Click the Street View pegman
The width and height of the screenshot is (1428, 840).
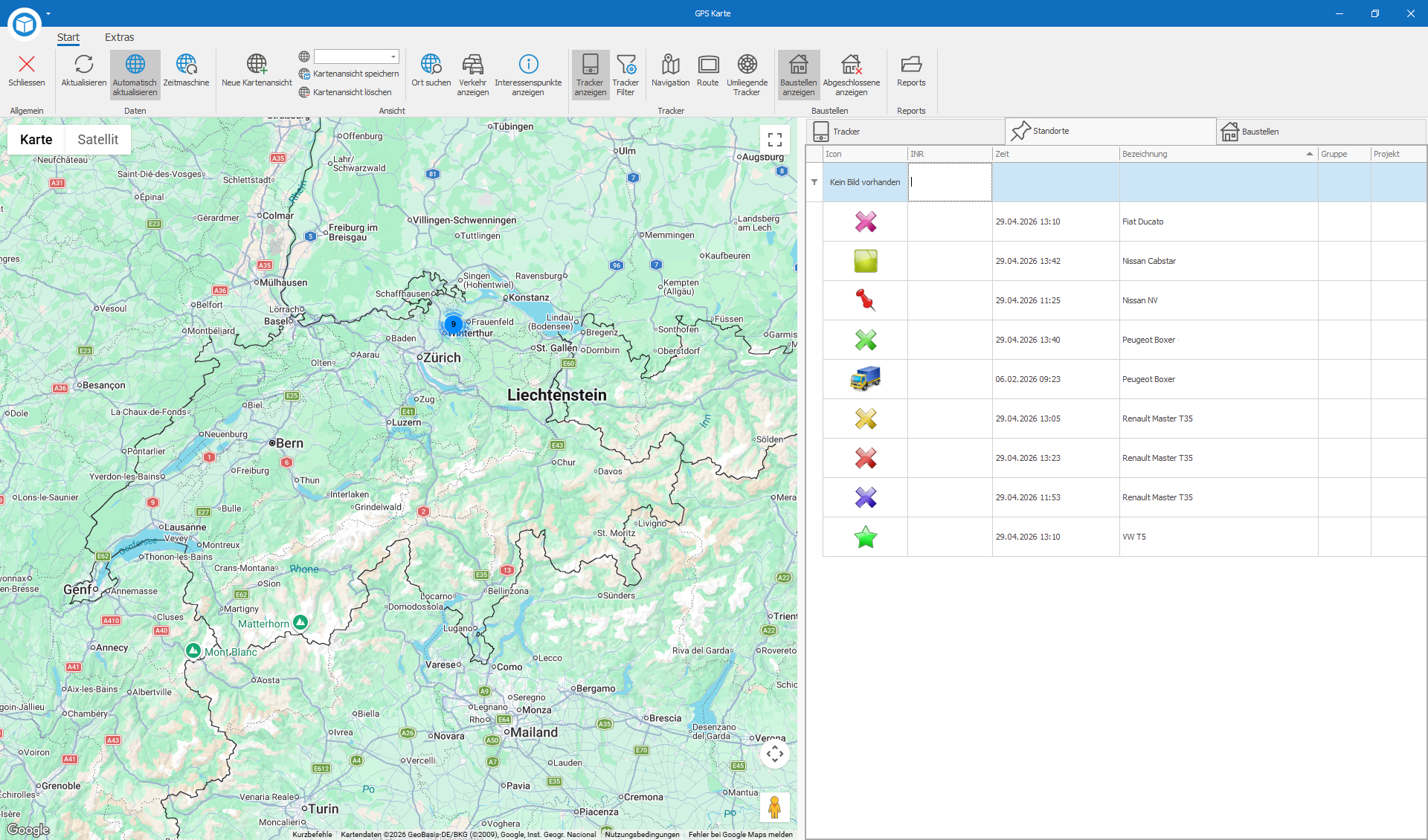coord(775,807)
